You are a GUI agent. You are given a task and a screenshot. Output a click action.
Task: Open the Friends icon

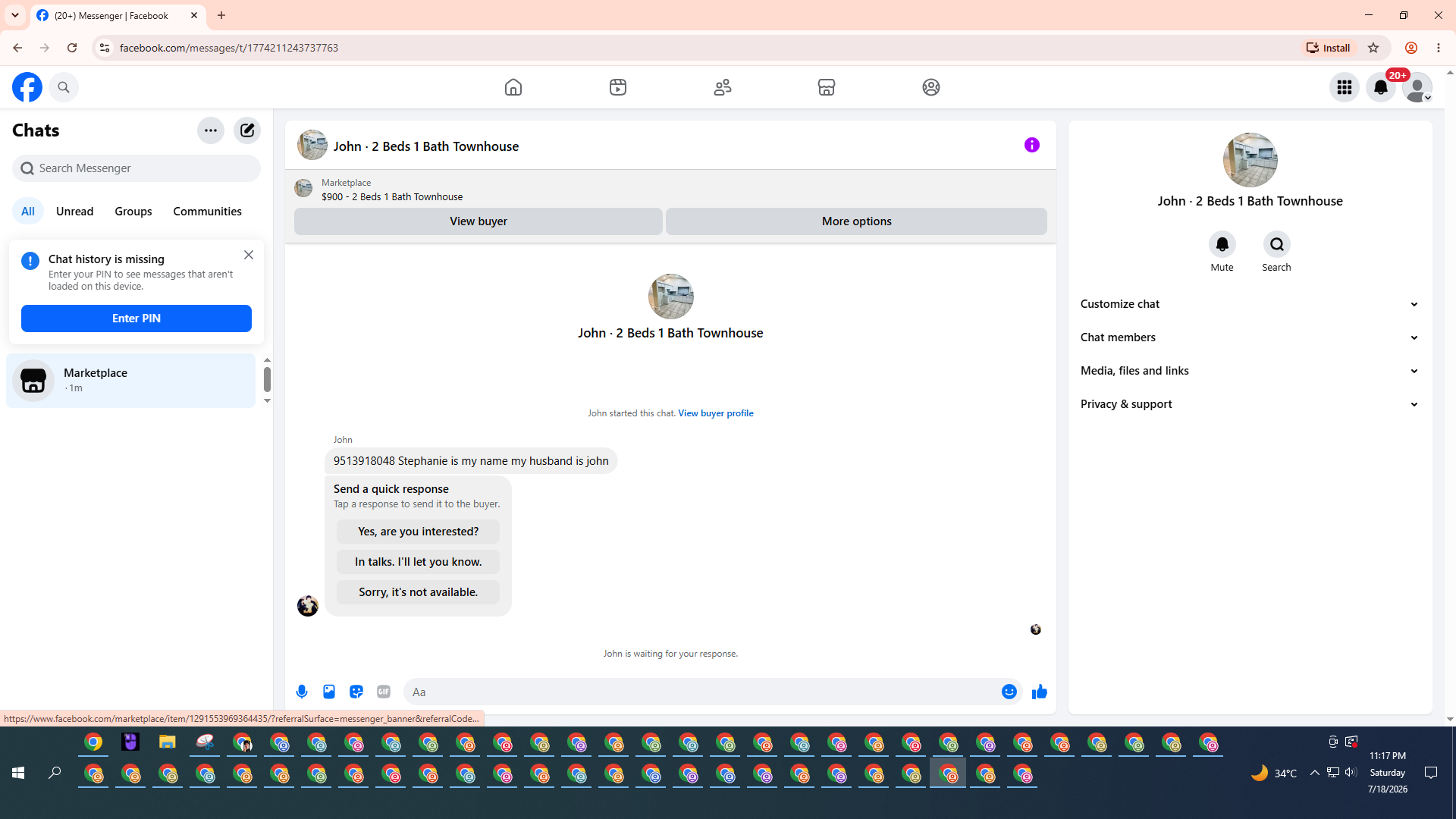click(723, 87)
